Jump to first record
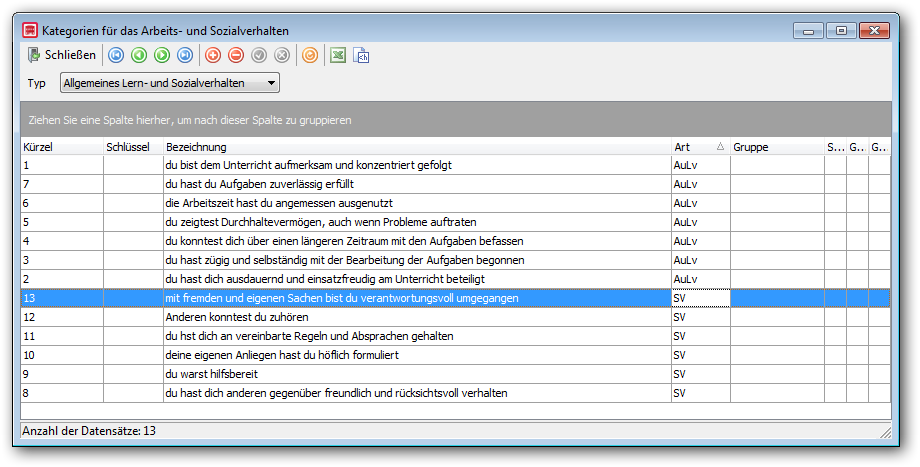The width and height of the screenshot is (920, 467). (x=116, y=55)
